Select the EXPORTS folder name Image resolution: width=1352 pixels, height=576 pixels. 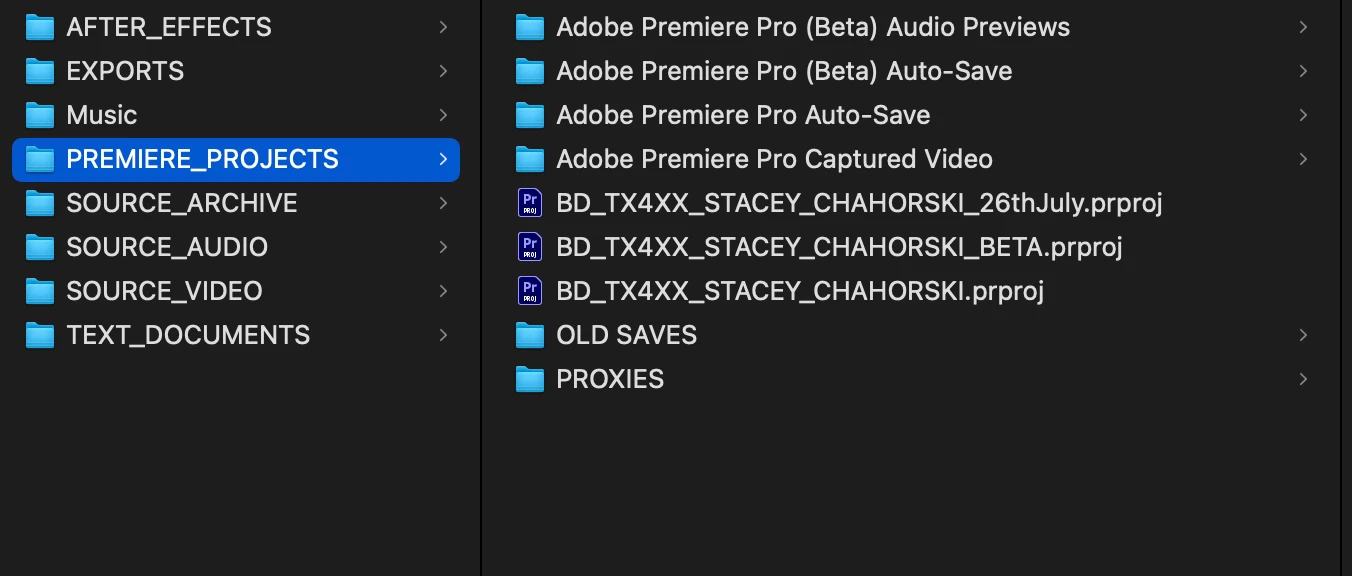click(125, 71)
